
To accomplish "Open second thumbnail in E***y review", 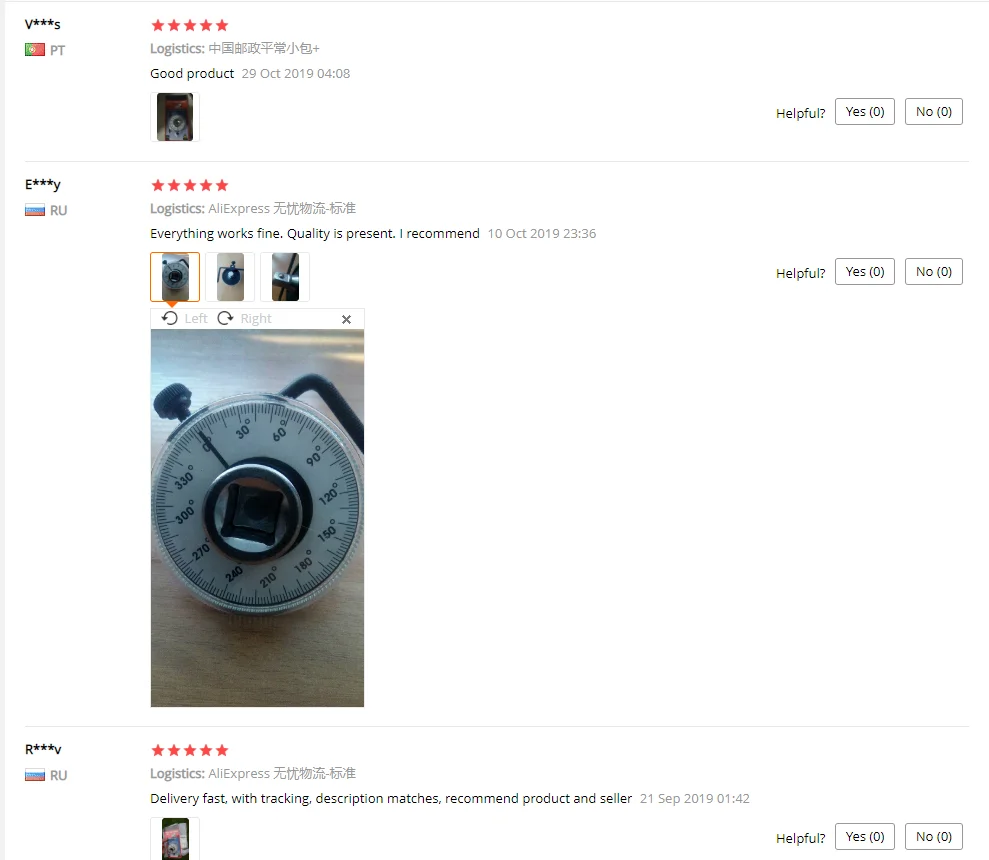I will [x=230, y=277].
